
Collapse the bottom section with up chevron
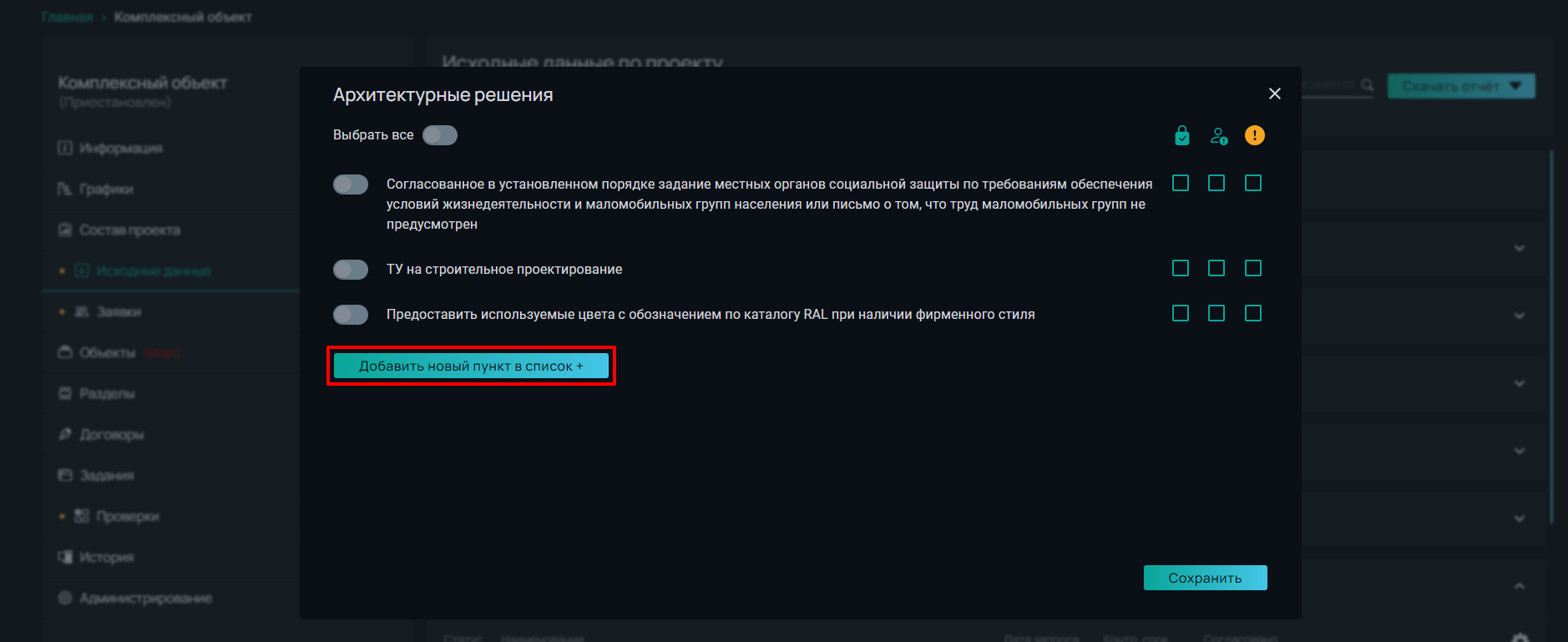coord(1520,586)
